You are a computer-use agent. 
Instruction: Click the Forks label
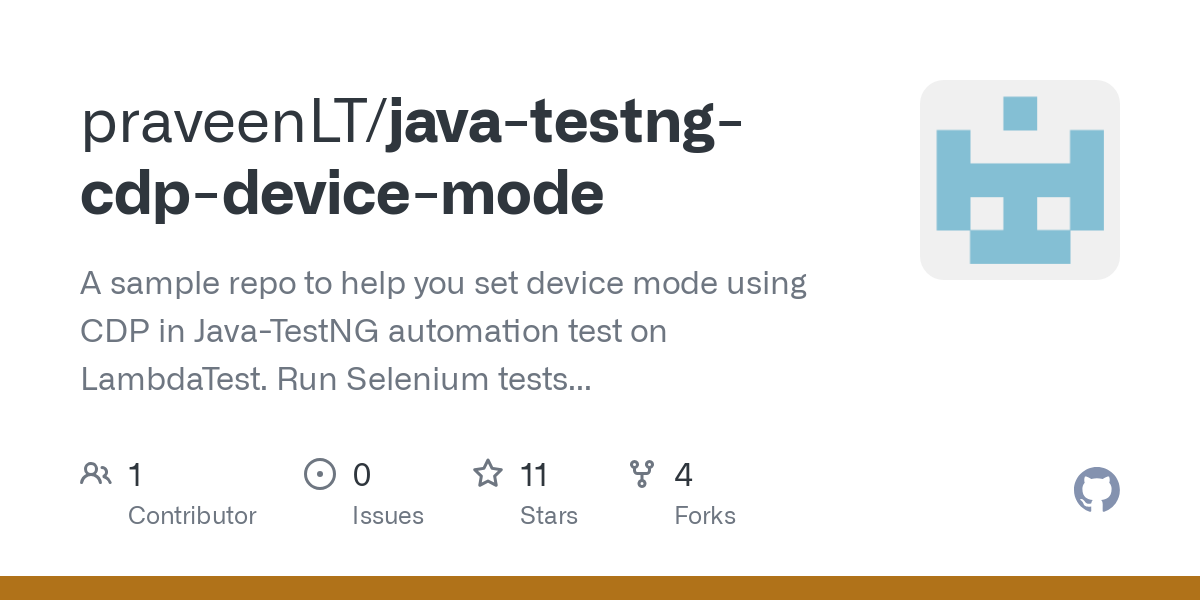coord(705,516)
